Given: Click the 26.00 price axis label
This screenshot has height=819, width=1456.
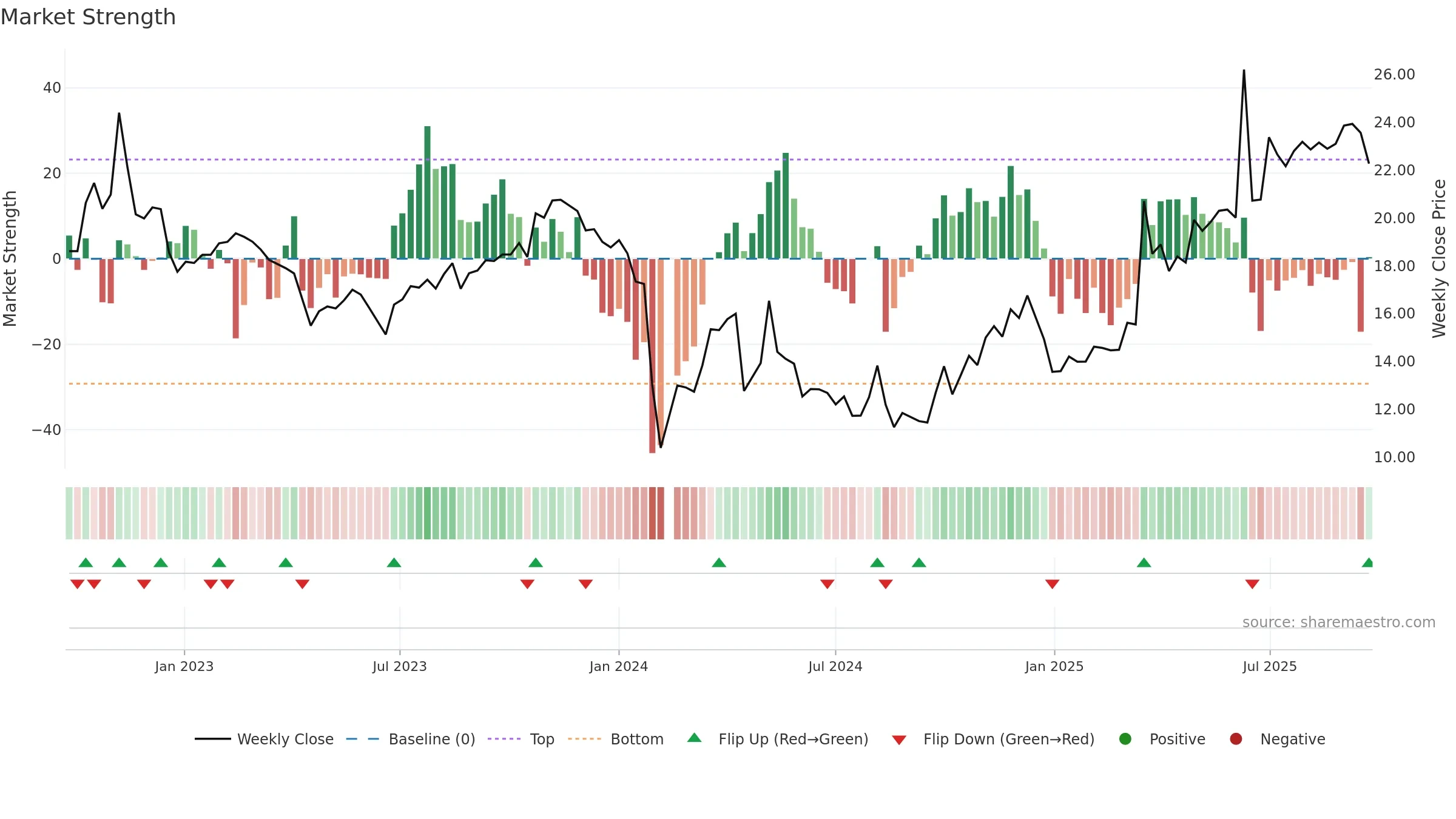Looking at the screenshot, I should 1394,75.
